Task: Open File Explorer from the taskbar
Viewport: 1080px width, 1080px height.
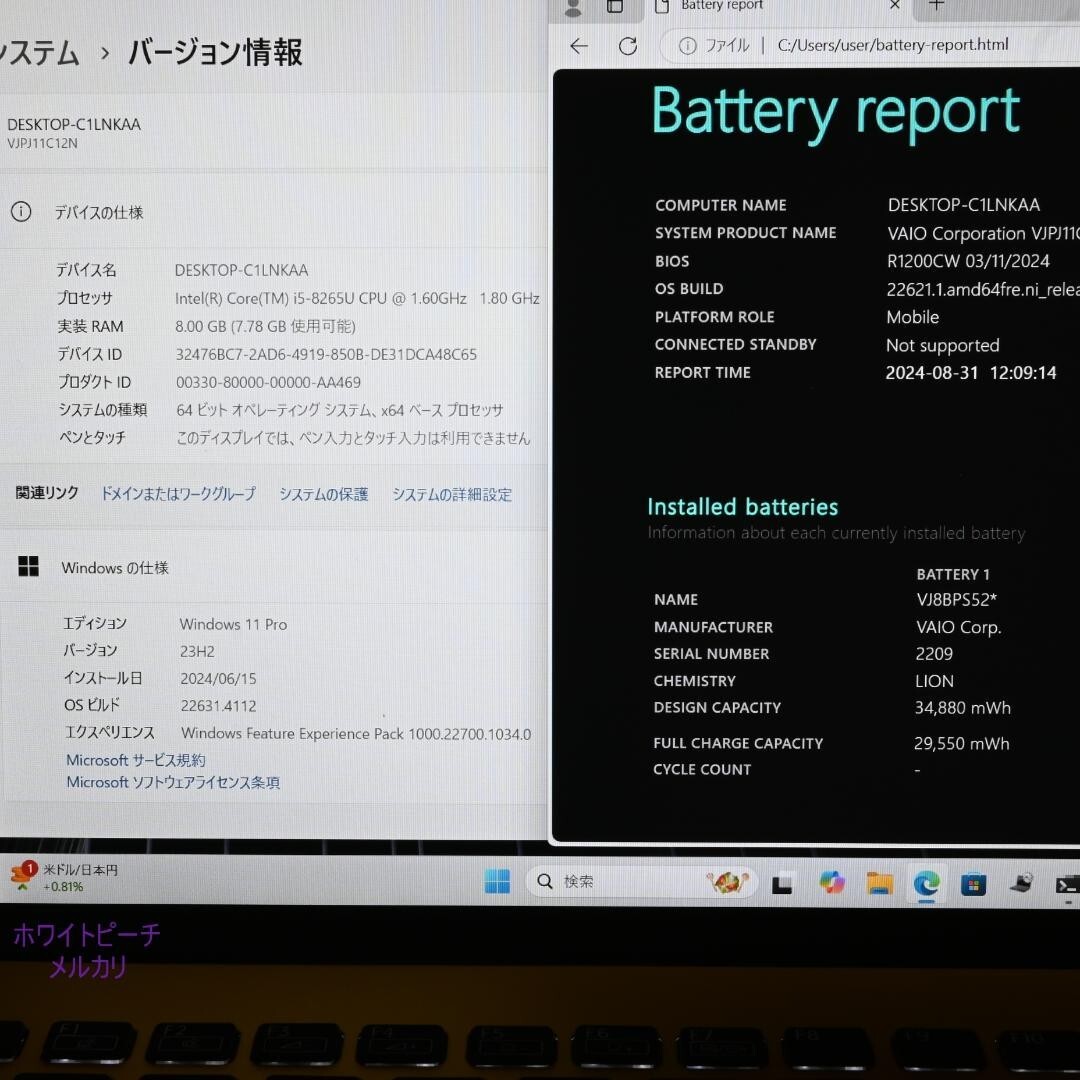Action: click(x=879, y=882)
